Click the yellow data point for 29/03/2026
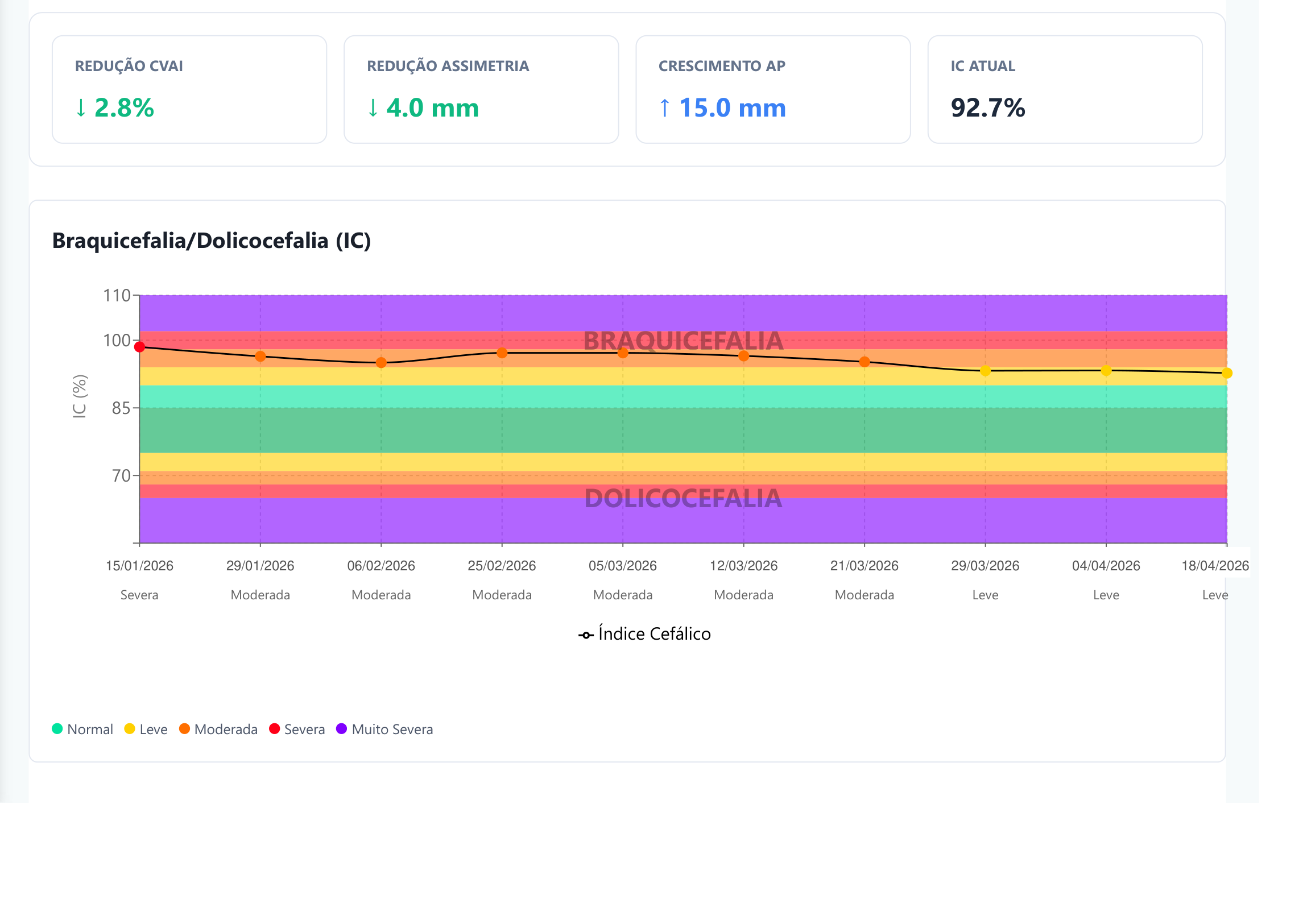The width and height of the screenshot is (1307, 924). (986, 371)
